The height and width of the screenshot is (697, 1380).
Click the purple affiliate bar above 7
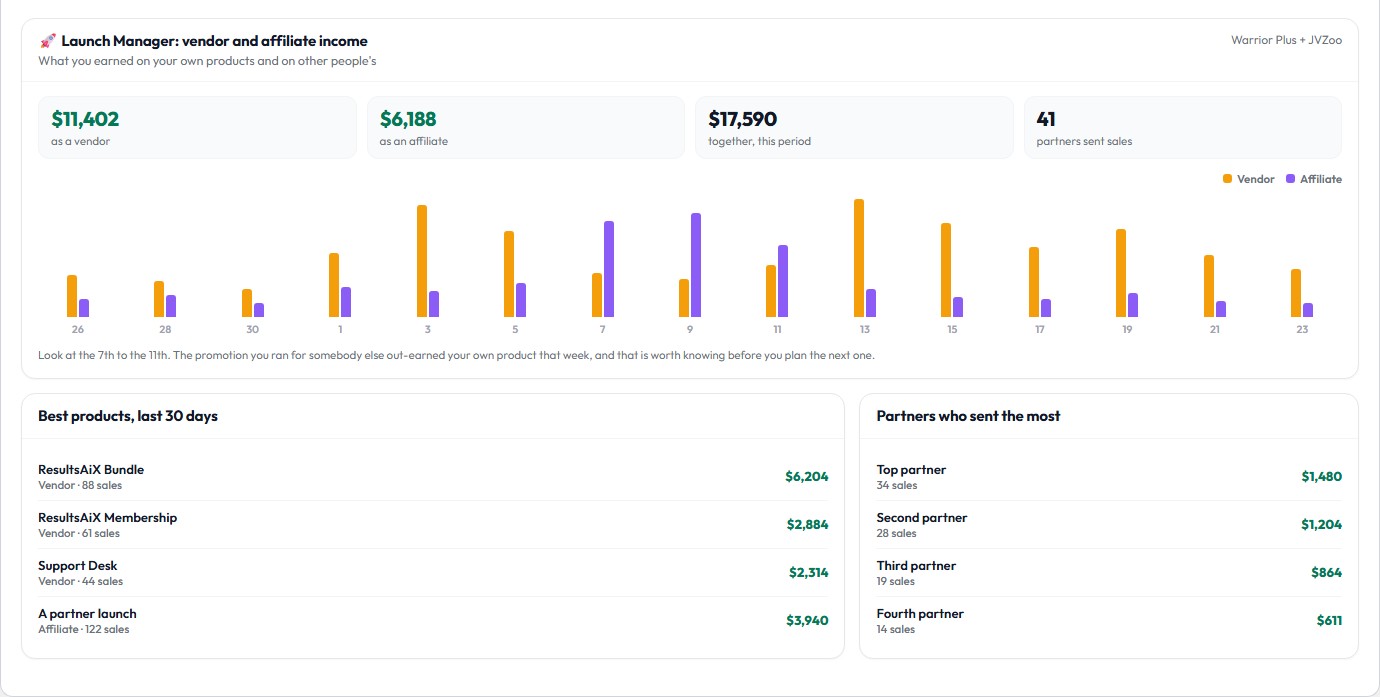click(x=609, y=269)
